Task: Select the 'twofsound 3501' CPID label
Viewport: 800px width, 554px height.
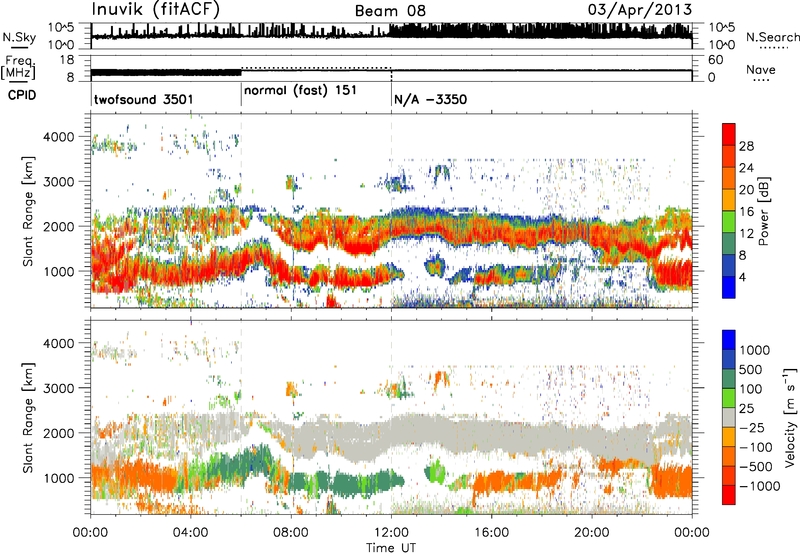Action: 143,99
